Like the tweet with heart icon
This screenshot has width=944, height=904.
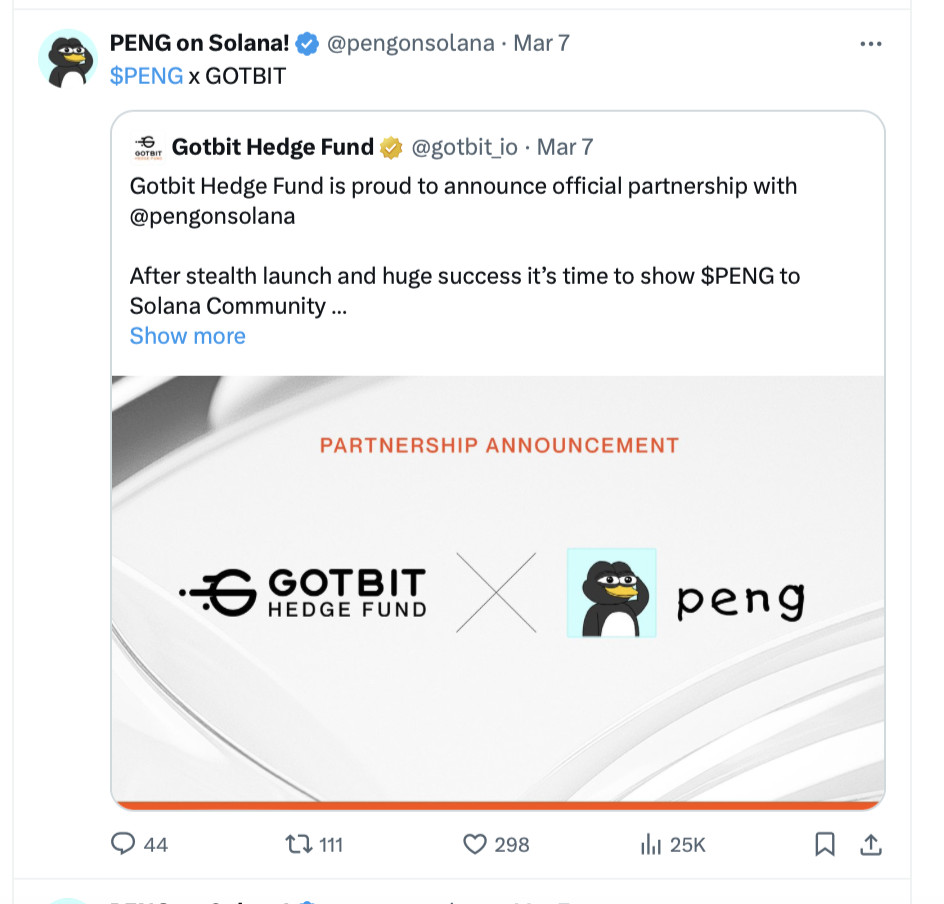tap(475, 844)
